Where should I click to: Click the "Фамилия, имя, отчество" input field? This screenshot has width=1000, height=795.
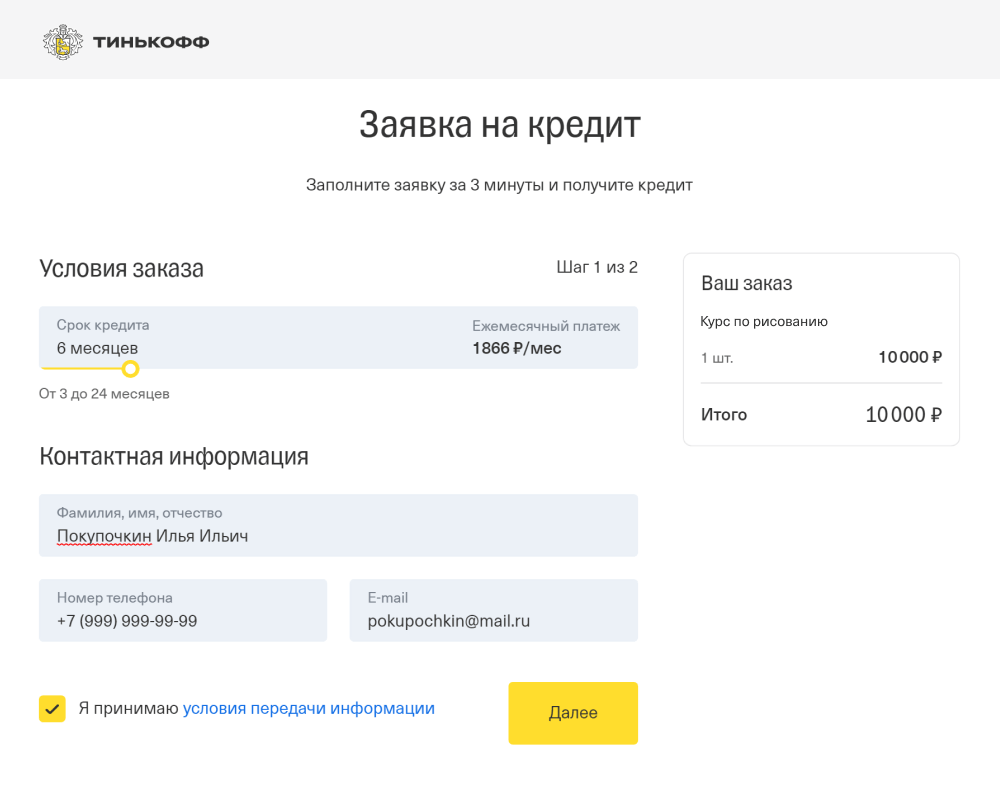coord(338,525)
